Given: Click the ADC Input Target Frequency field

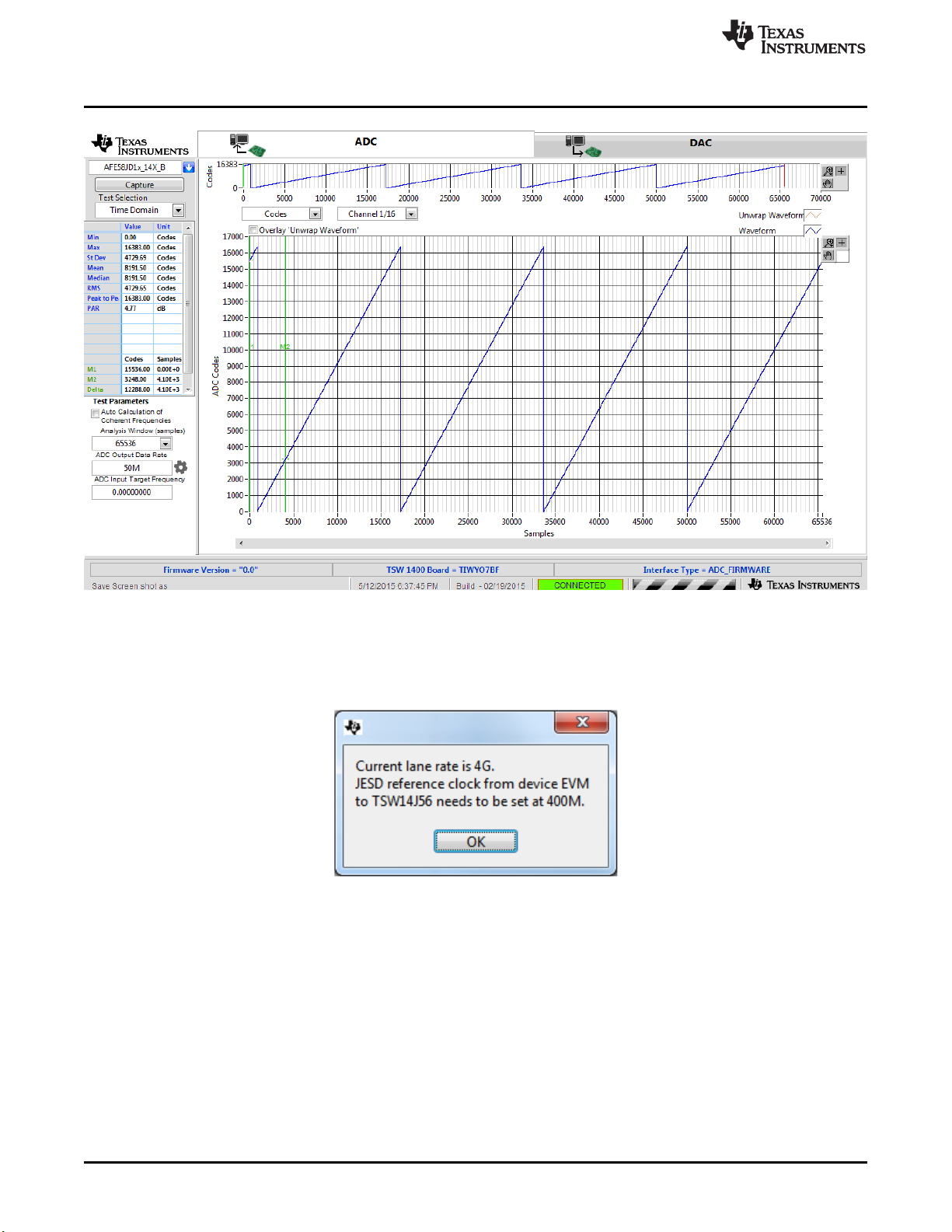Looking at the screenshot, I should tap(132, 492).
